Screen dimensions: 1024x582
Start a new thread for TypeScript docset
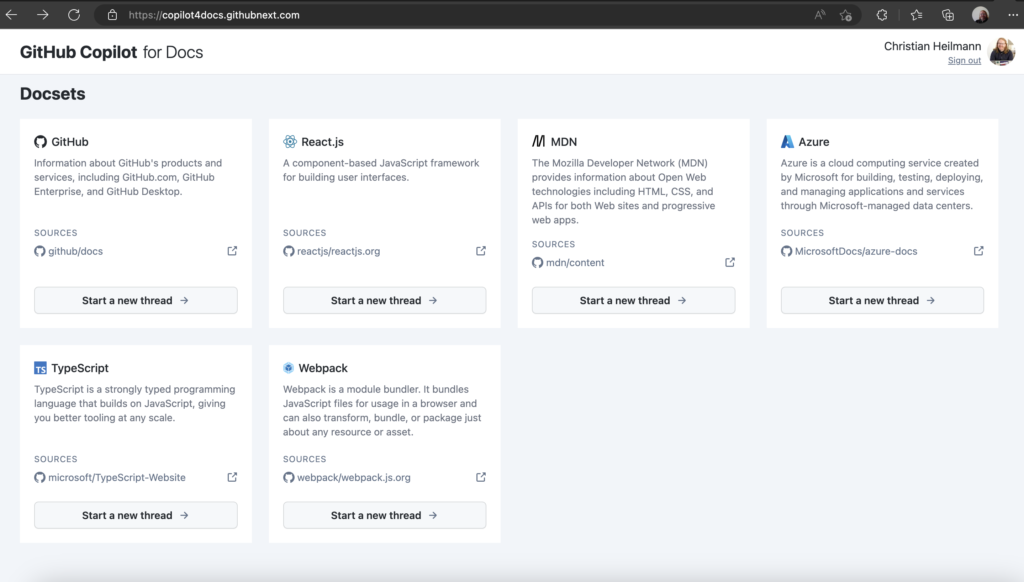click(136, 515)
